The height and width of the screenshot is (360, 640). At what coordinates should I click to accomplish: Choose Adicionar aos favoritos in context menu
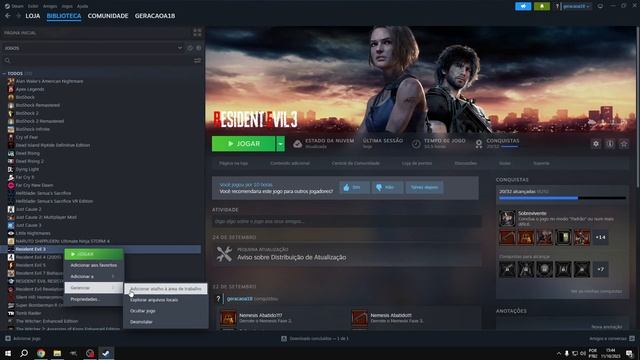pos(94,265)
